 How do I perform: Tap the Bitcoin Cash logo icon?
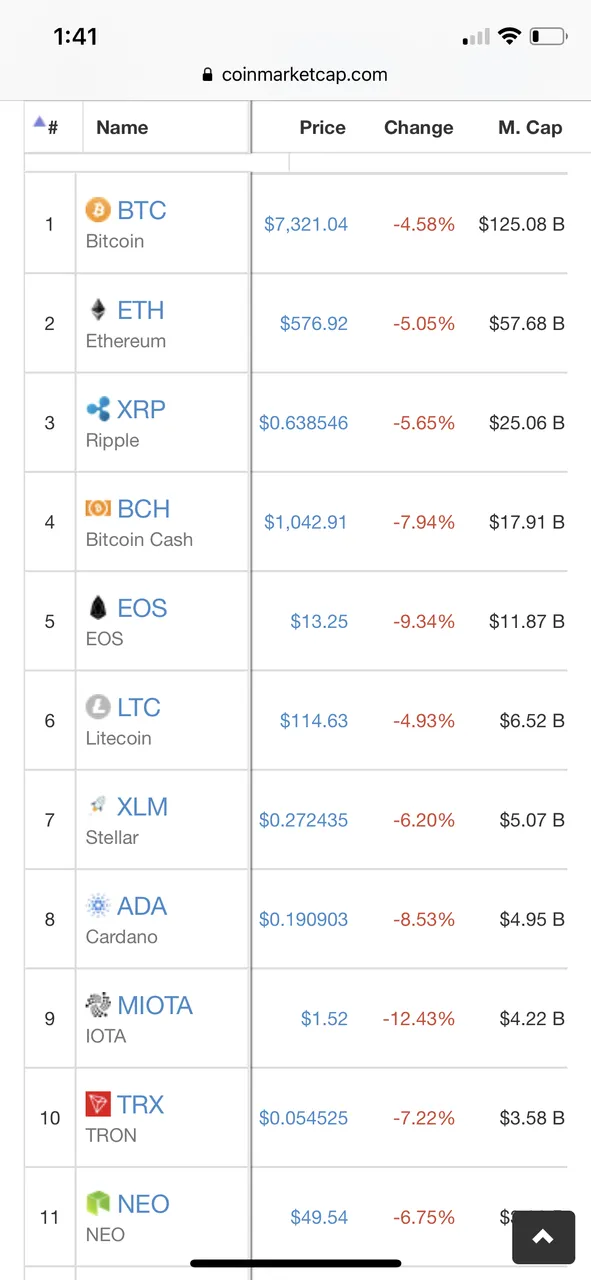98,508
